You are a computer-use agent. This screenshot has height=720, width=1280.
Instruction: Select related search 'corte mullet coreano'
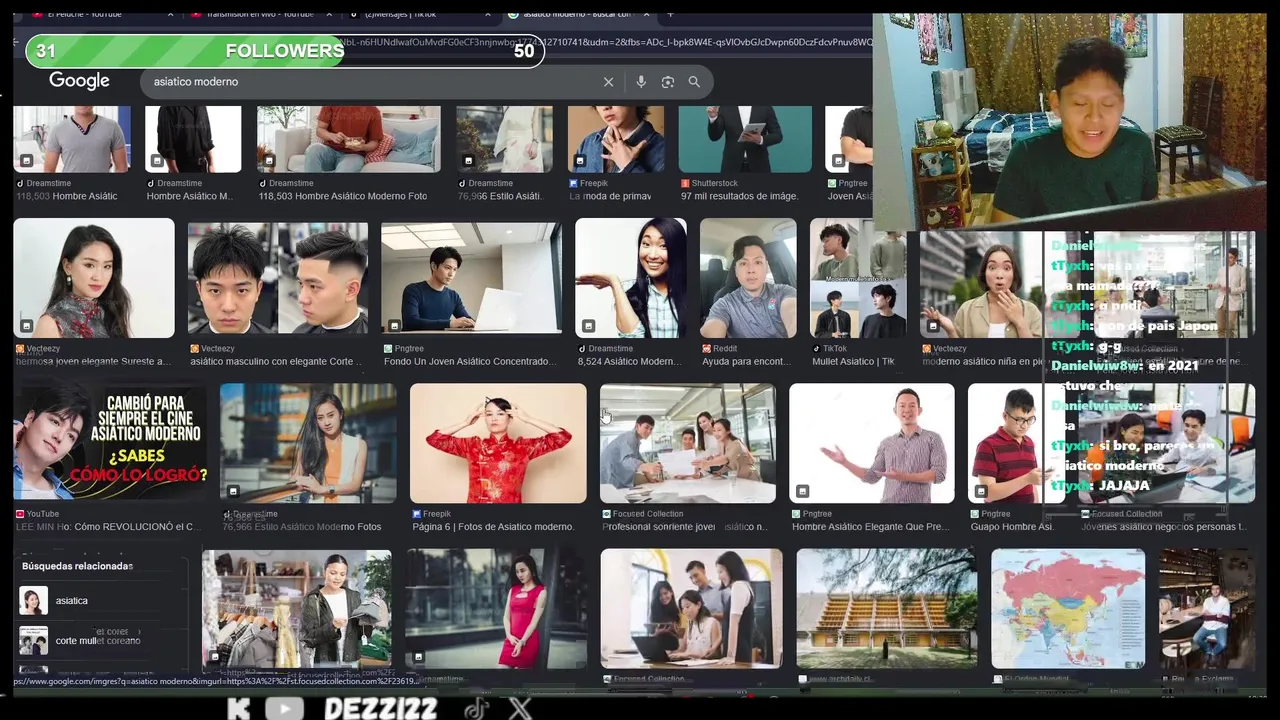click(100, 640)
